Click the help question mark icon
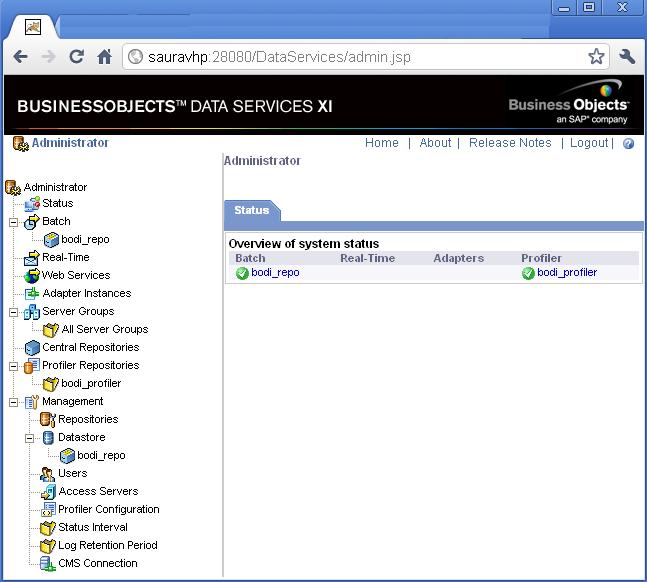647x582 pixels. pyautogui.click(x=628, y=143)
